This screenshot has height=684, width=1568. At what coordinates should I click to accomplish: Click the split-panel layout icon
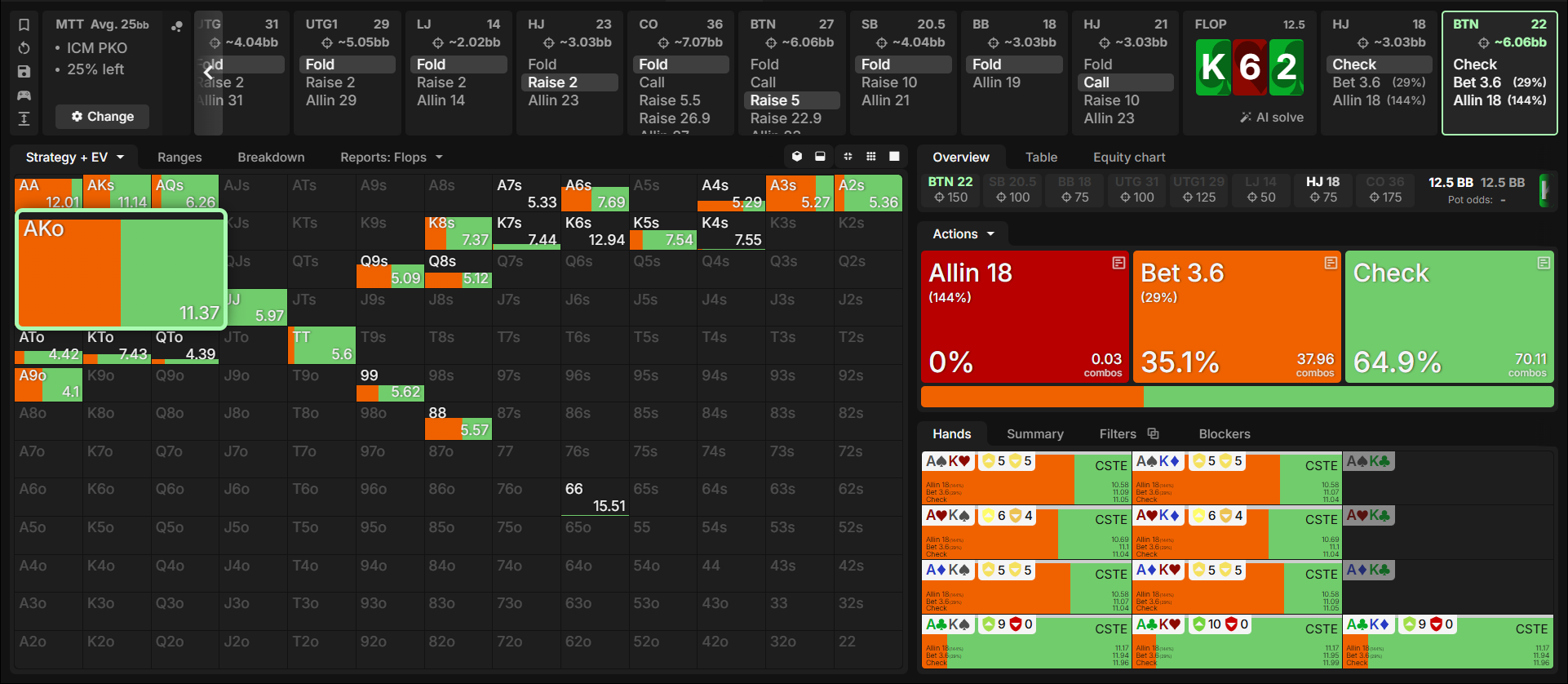[x=820, y=157]
